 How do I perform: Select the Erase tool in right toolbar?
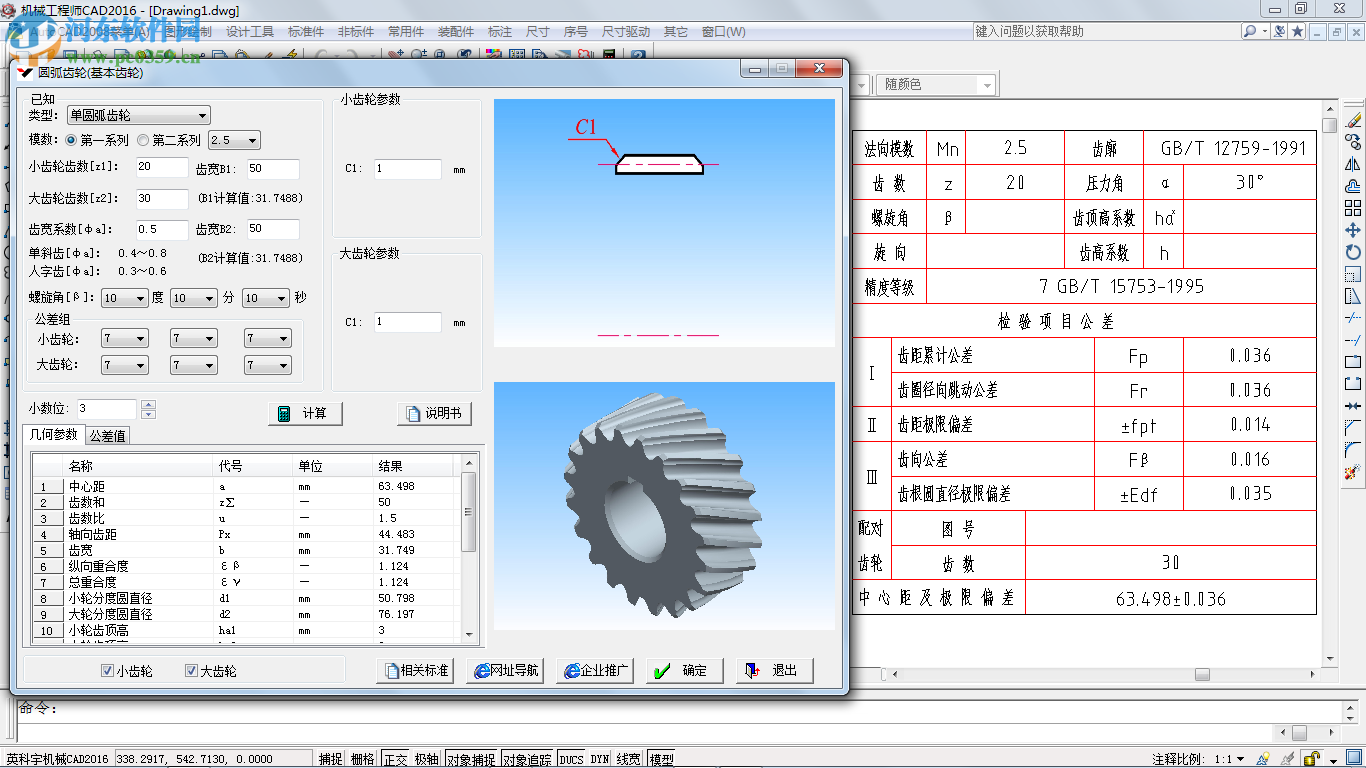pos(1353,119)
